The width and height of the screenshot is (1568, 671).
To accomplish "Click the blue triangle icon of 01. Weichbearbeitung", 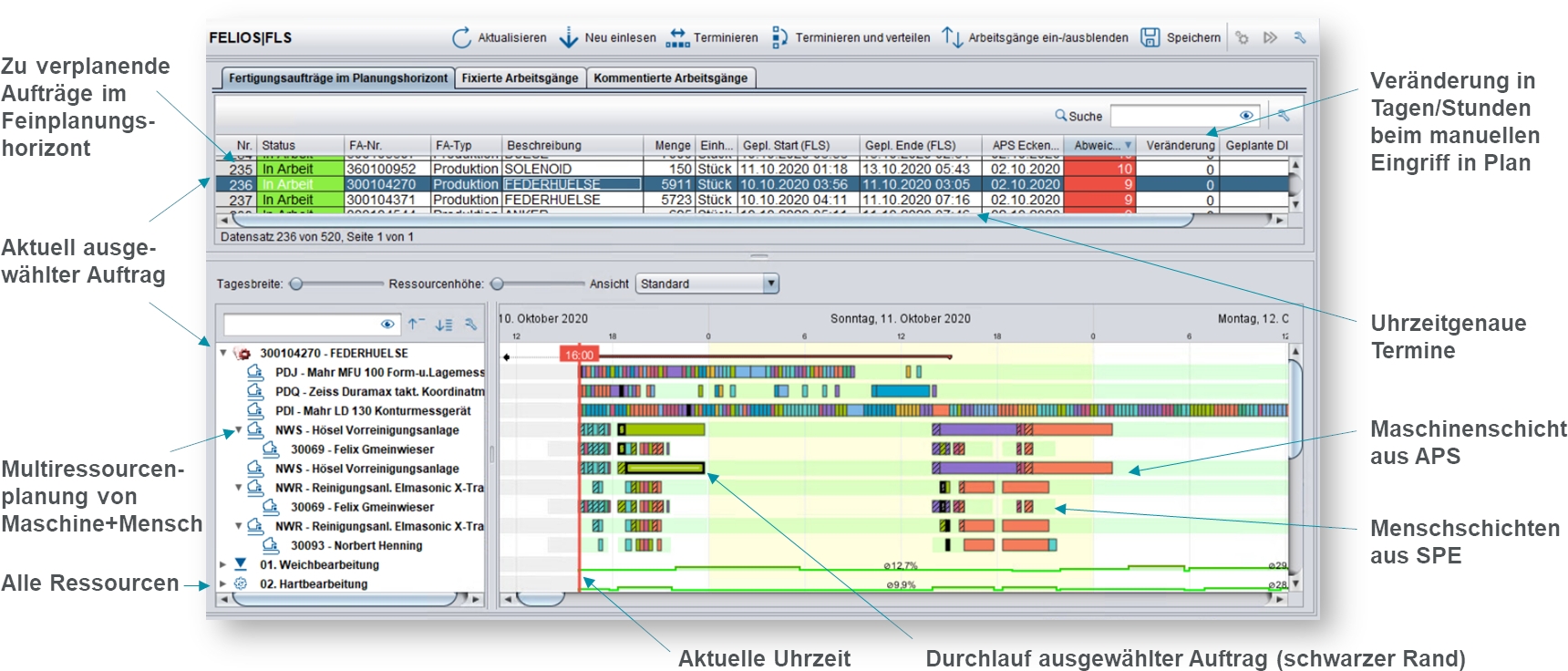I will pyautogui.click(x=241, y=564).
